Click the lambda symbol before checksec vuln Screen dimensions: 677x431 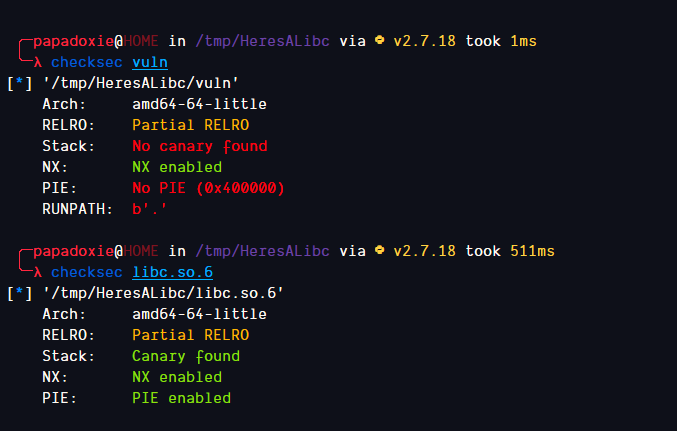tap(38, 63)
